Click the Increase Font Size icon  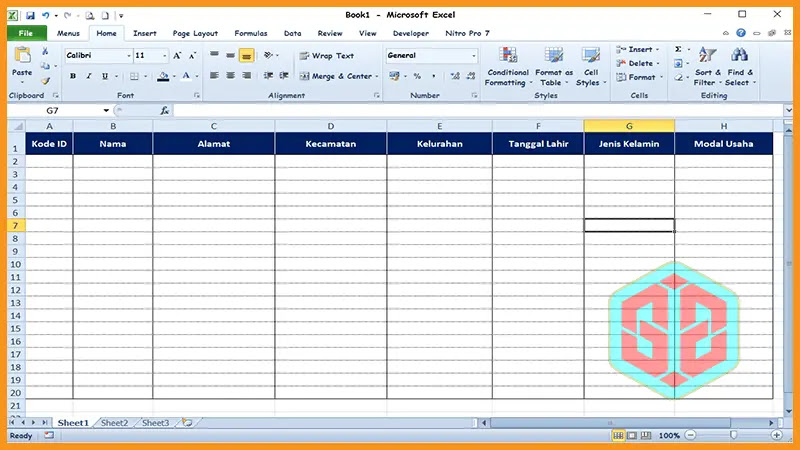pos(177,55)
